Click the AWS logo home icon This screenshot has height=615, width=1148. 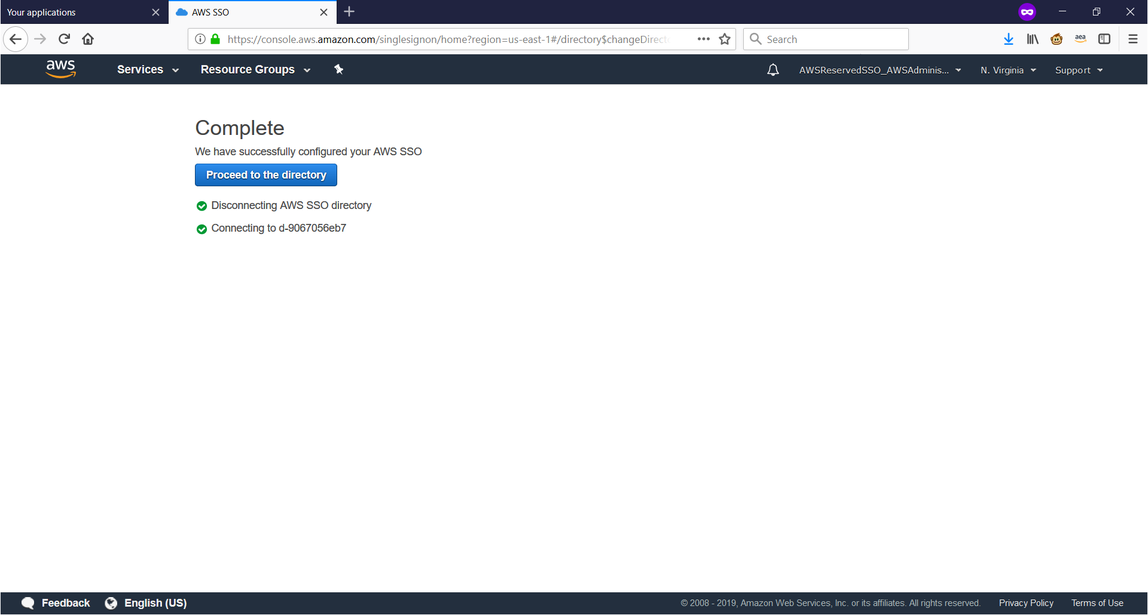click(61, 69)
